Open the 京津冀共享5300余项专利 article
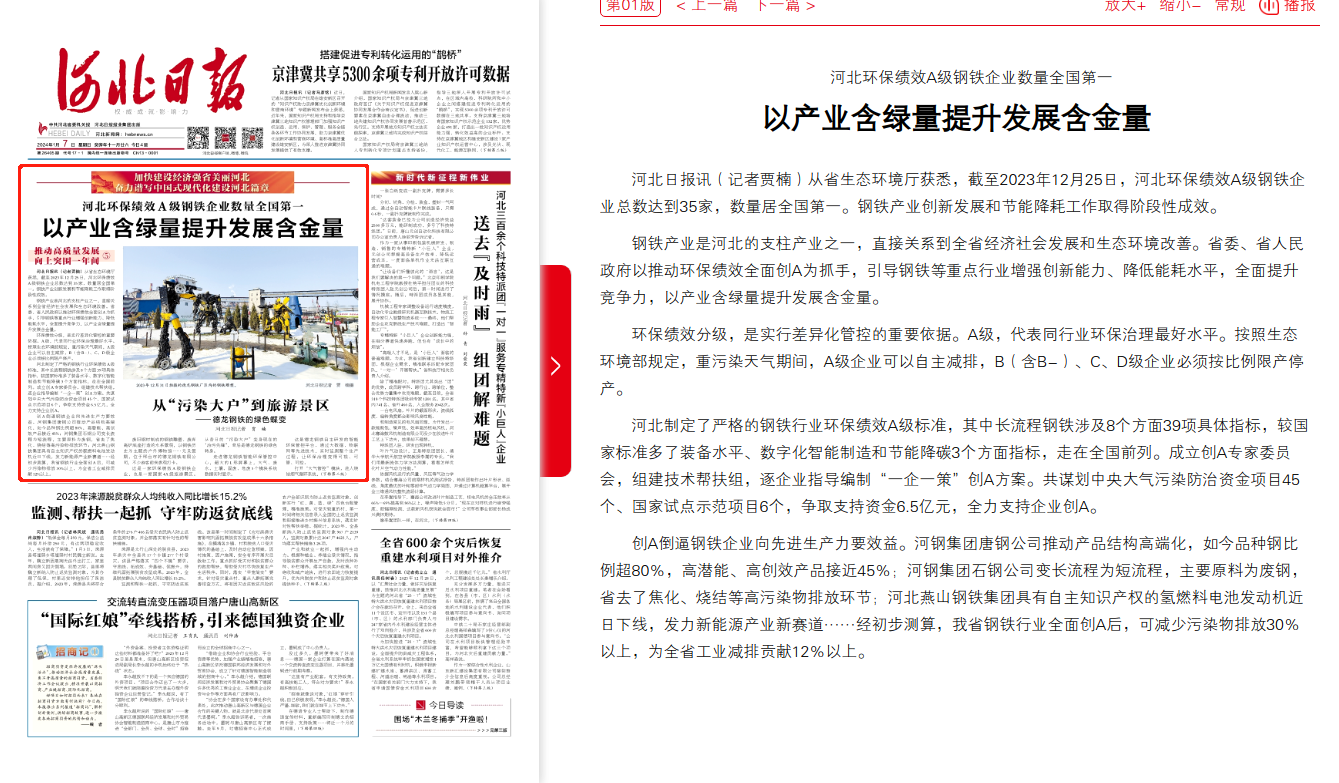The image size is (1339, 783). [x=391, y=74]
